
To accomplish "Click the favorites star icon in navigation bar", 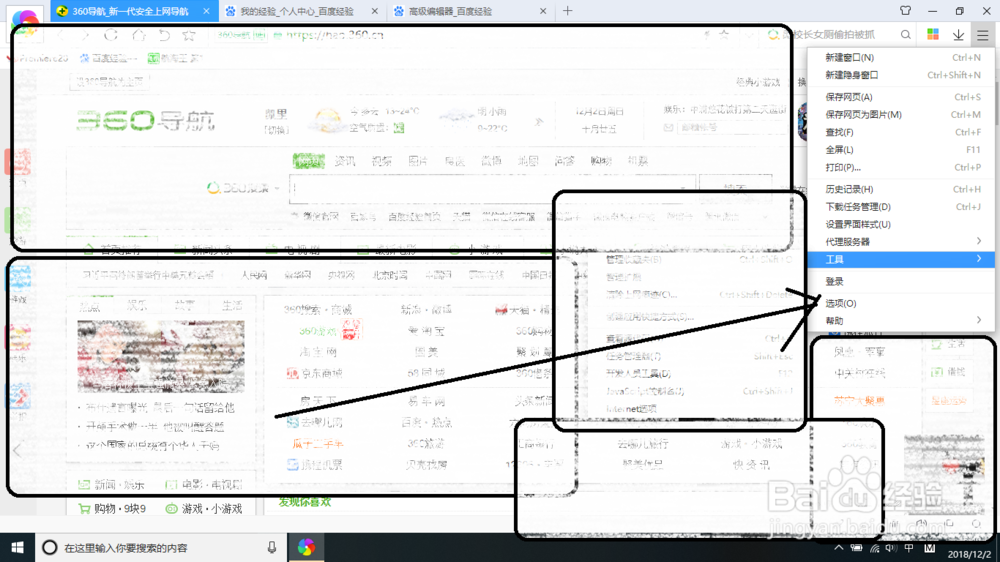I will coord(189,35).
